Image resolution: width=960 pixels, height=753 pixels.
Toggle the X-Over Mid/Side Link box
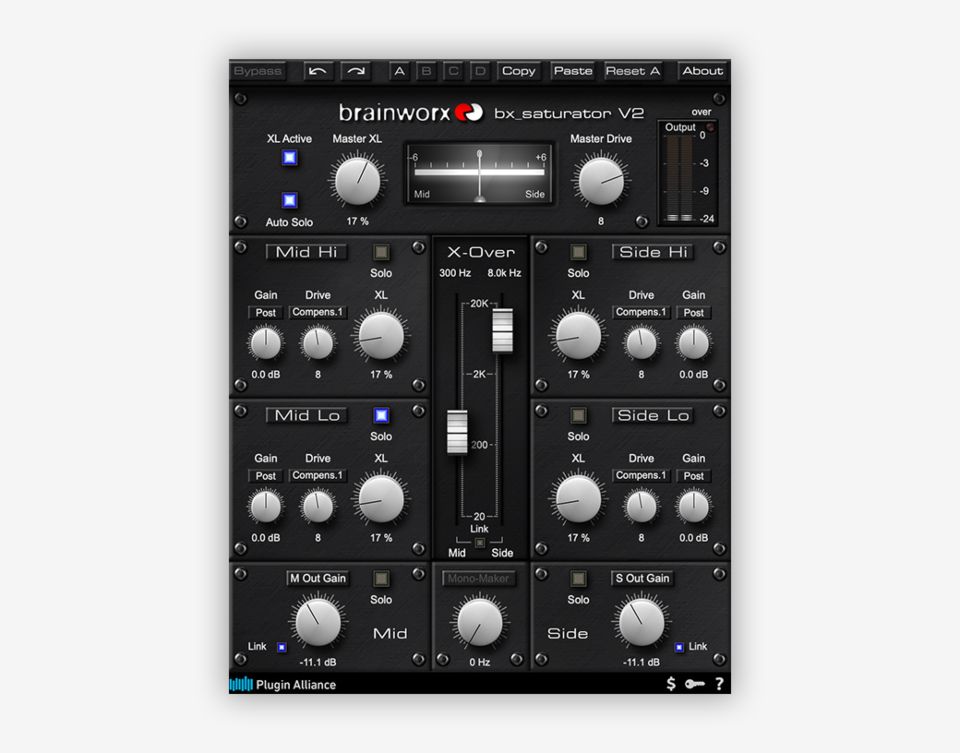coord(480,543)
